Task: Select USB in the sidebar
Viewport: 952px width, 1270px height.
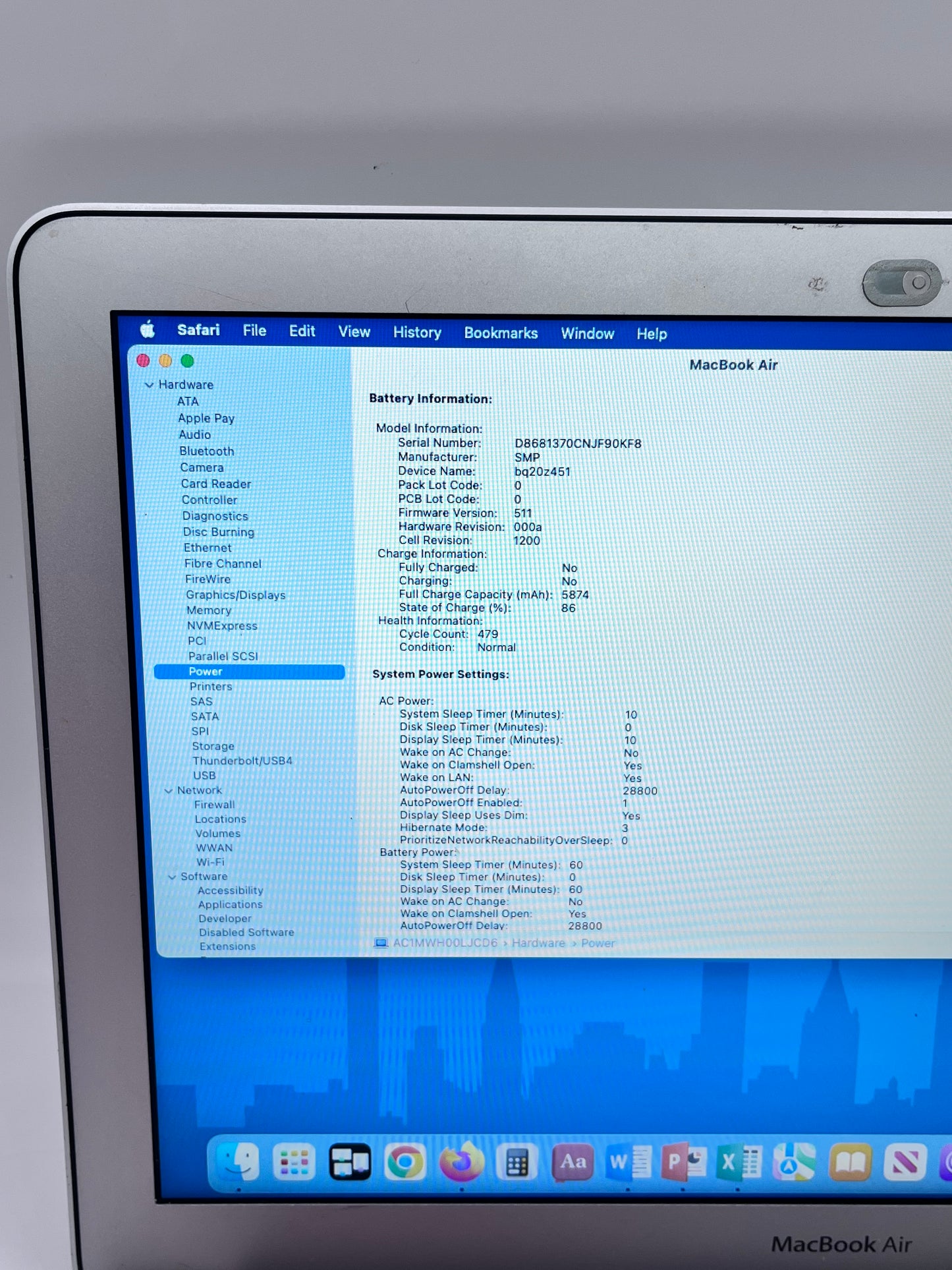Action: [x=204, y=776]
